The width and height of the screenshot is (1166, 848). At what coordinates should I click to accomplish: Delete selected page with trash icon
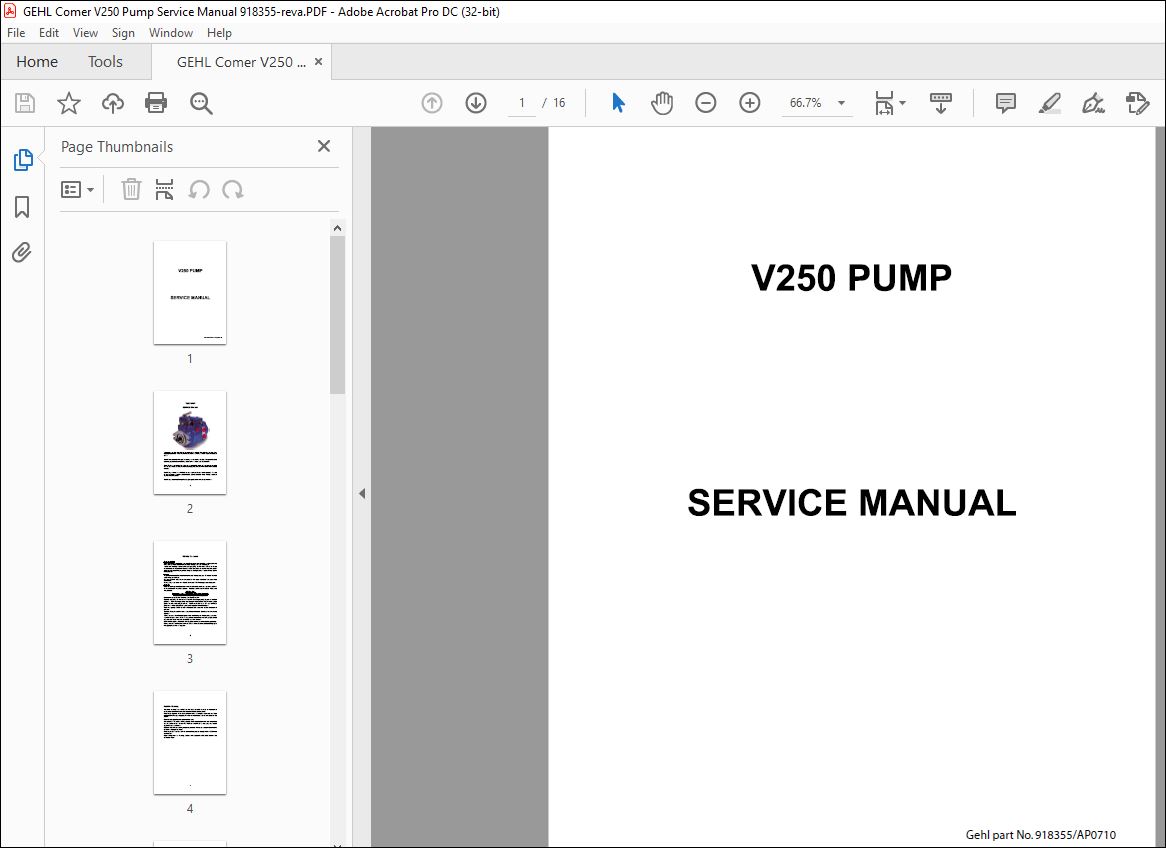tap(131, 189)
